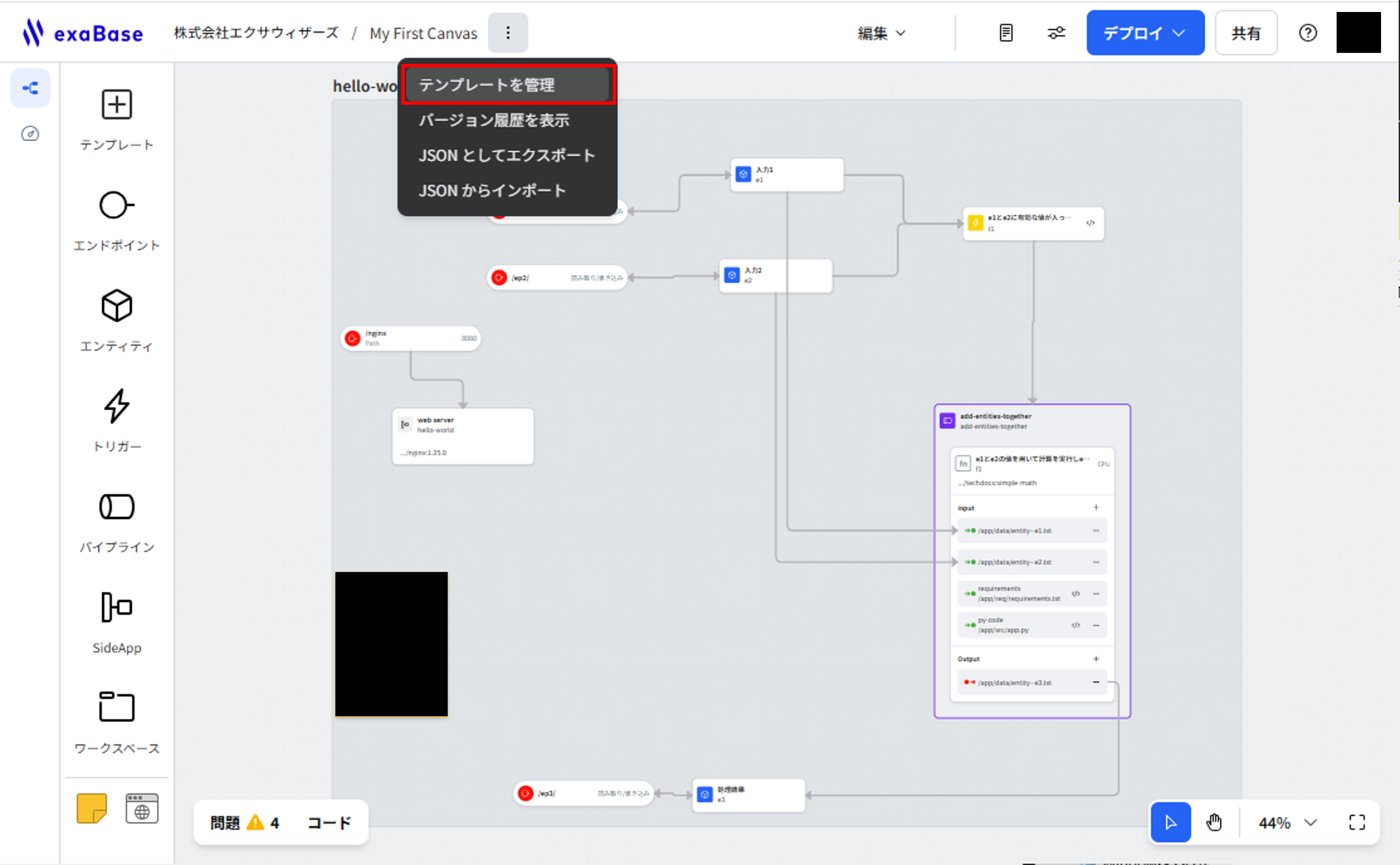Select the Template plus icon in sidebar

pos(117,105)
